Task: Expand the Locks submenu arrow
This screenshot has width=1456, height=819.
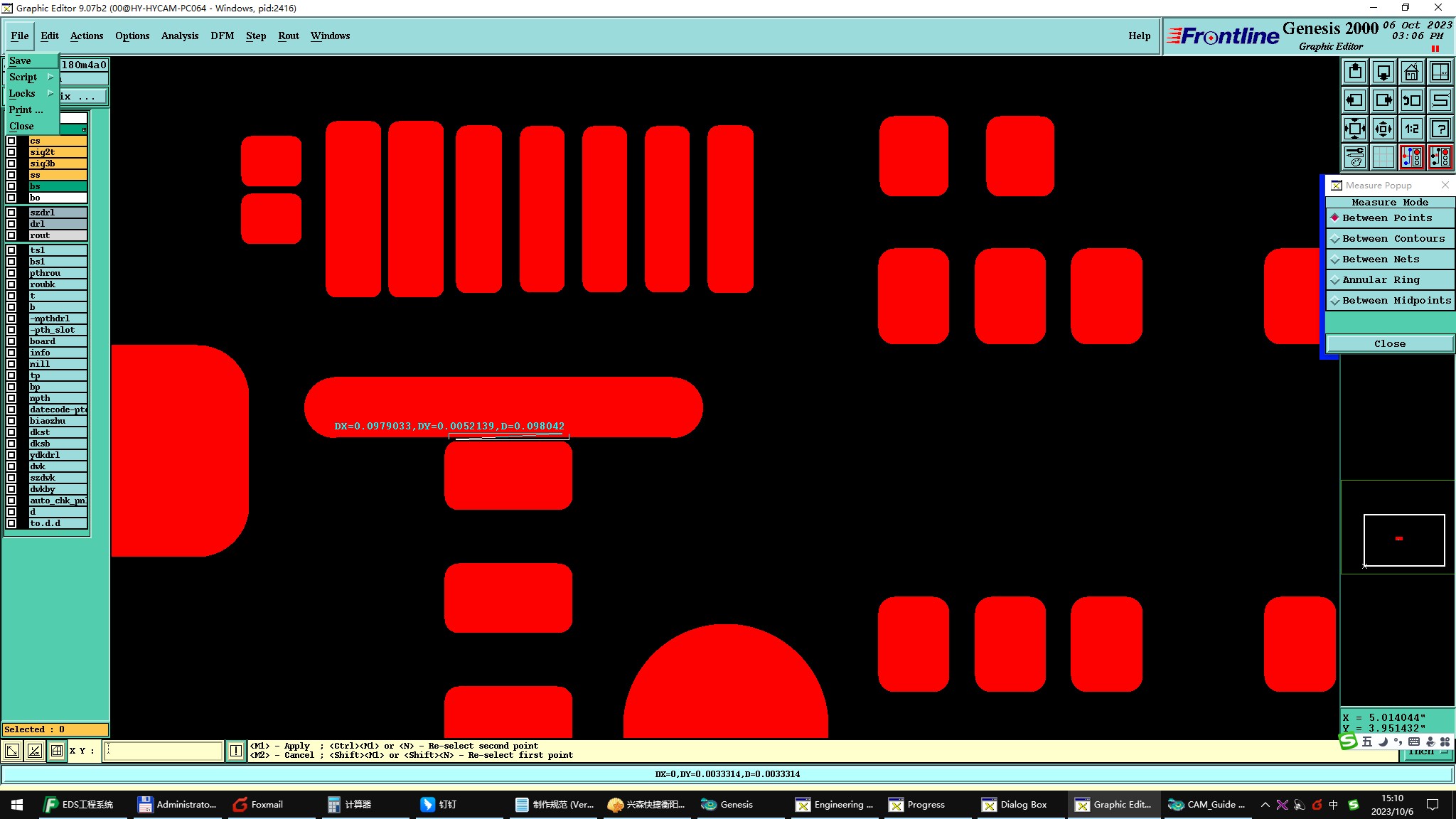Action: (x=50, y=93)
